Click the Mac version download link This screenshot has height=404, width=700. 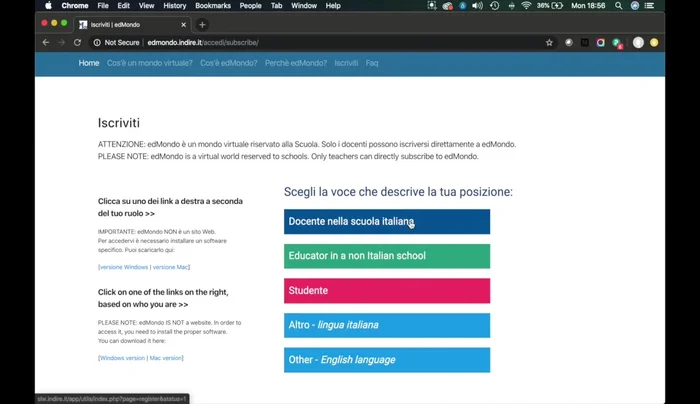(x=166, y=358)
